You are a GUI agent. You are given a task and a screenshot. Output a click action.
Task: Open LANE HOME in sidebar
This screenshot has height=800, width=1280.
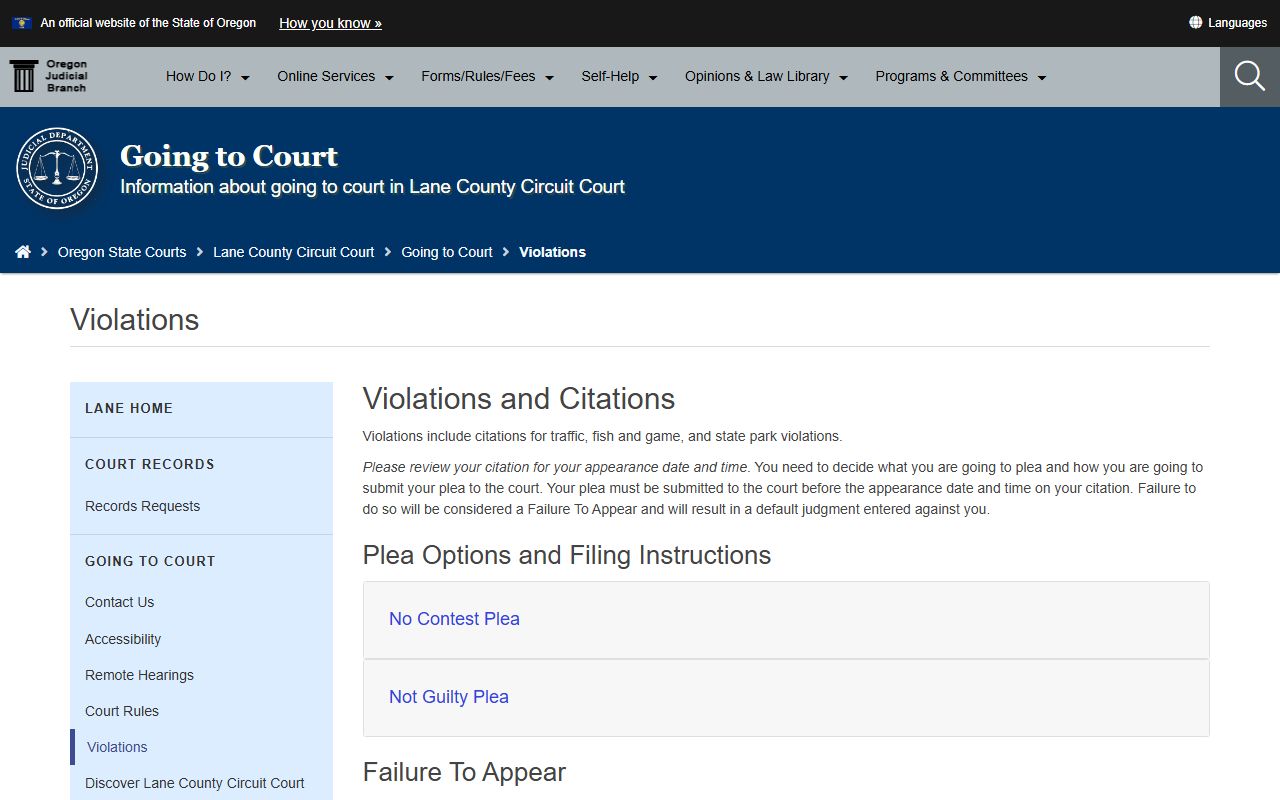pos(129,408)
